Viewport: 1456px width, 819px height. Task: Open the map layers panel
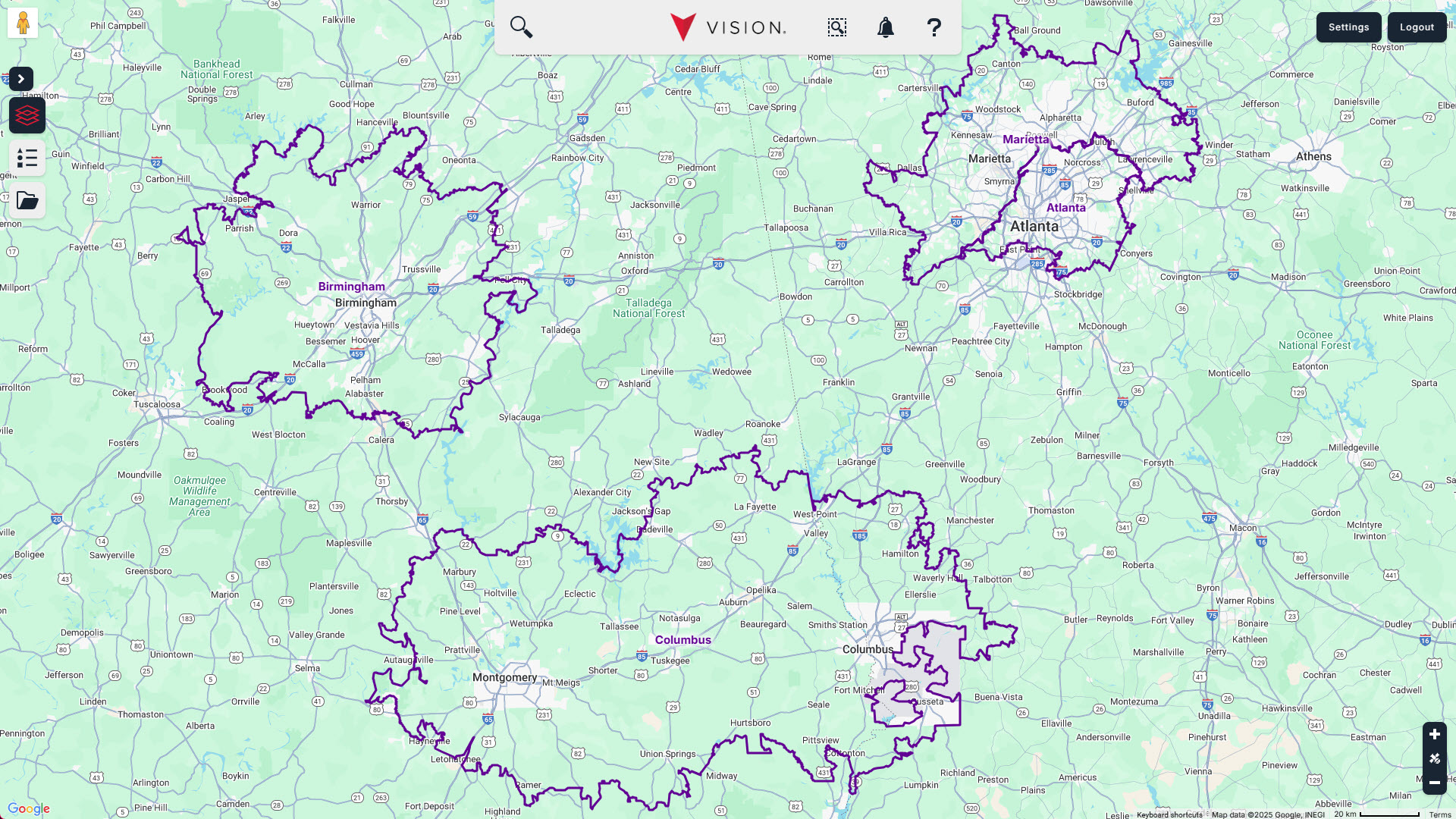27,115
